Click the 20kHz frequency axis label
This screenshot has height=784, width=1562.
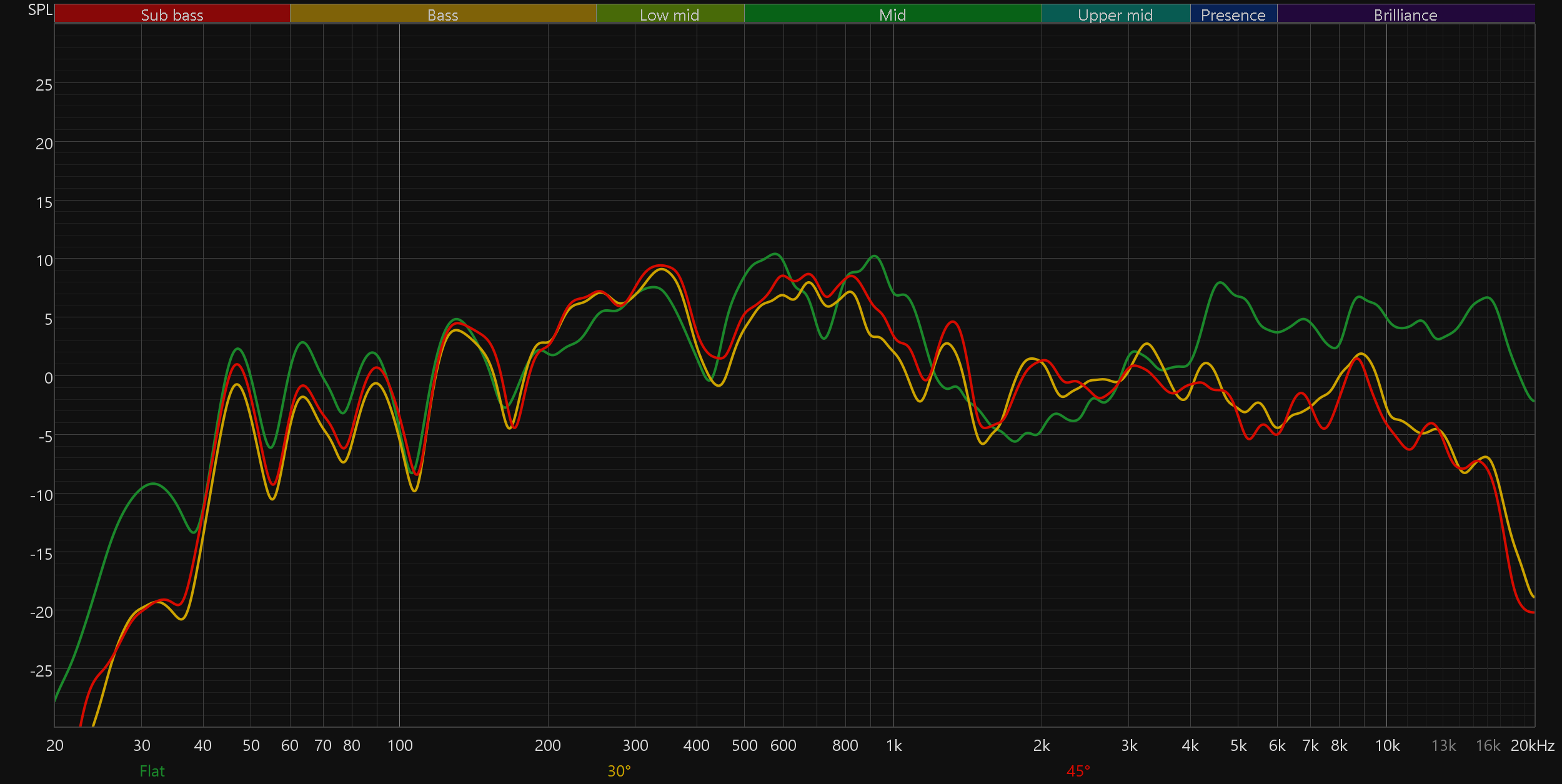point(1532,745)
